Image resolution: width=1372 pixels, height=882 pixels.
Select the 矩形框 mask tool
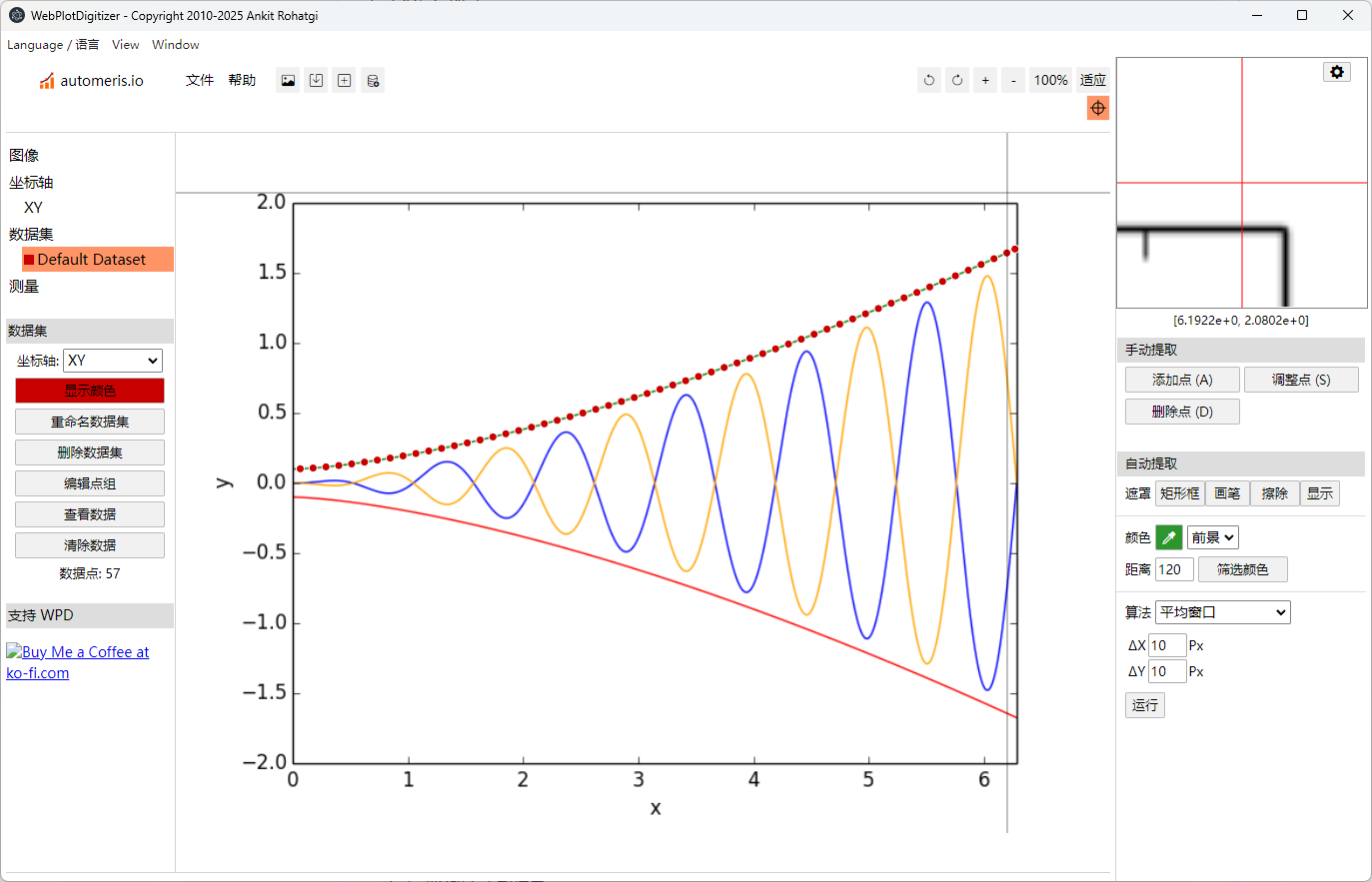pyautogui.click(x=1179, y=493)
